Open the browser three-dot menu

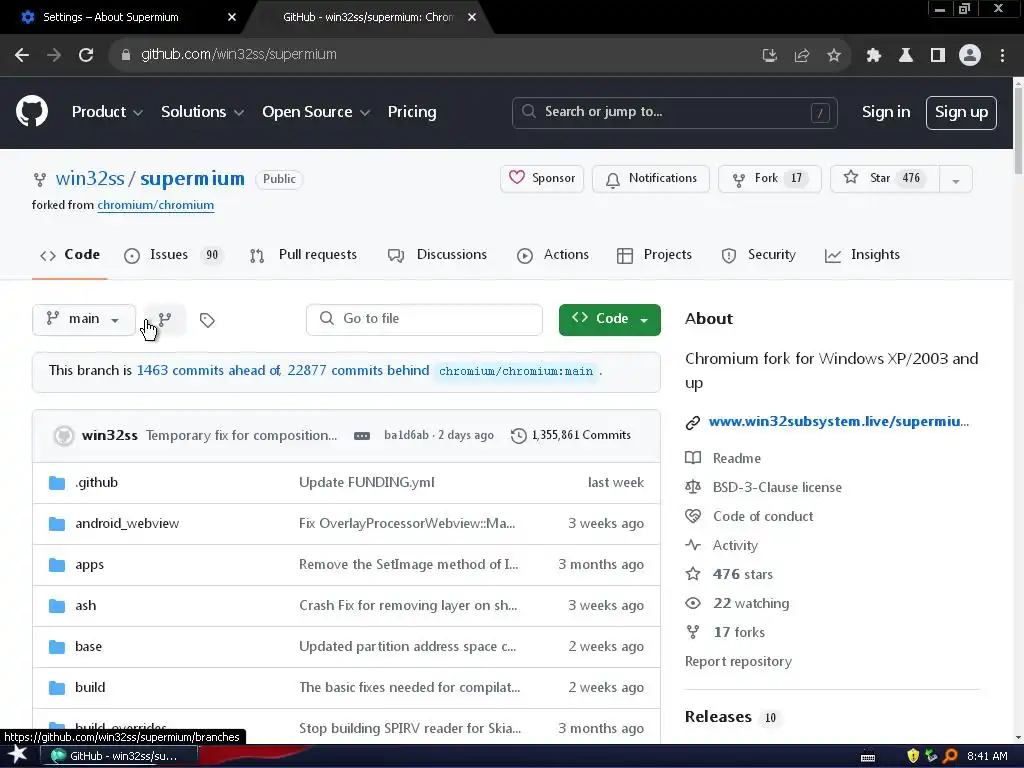[x=1002, y=55]
